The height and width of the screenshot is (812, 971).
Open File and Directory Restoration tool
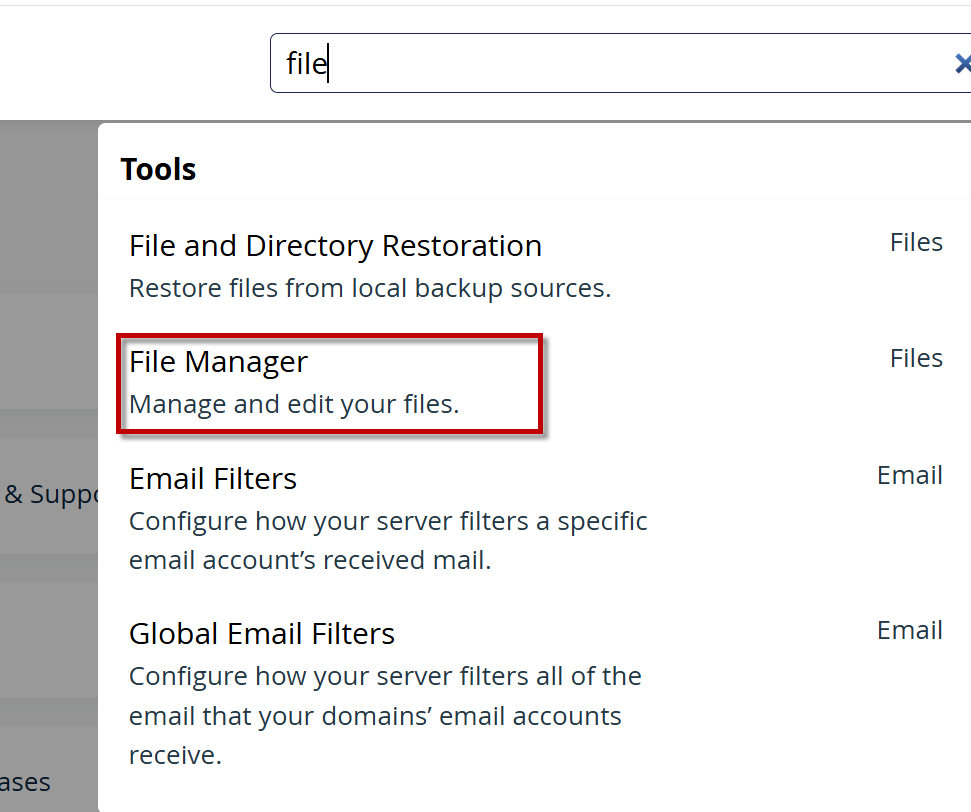(x=335, y=246)
